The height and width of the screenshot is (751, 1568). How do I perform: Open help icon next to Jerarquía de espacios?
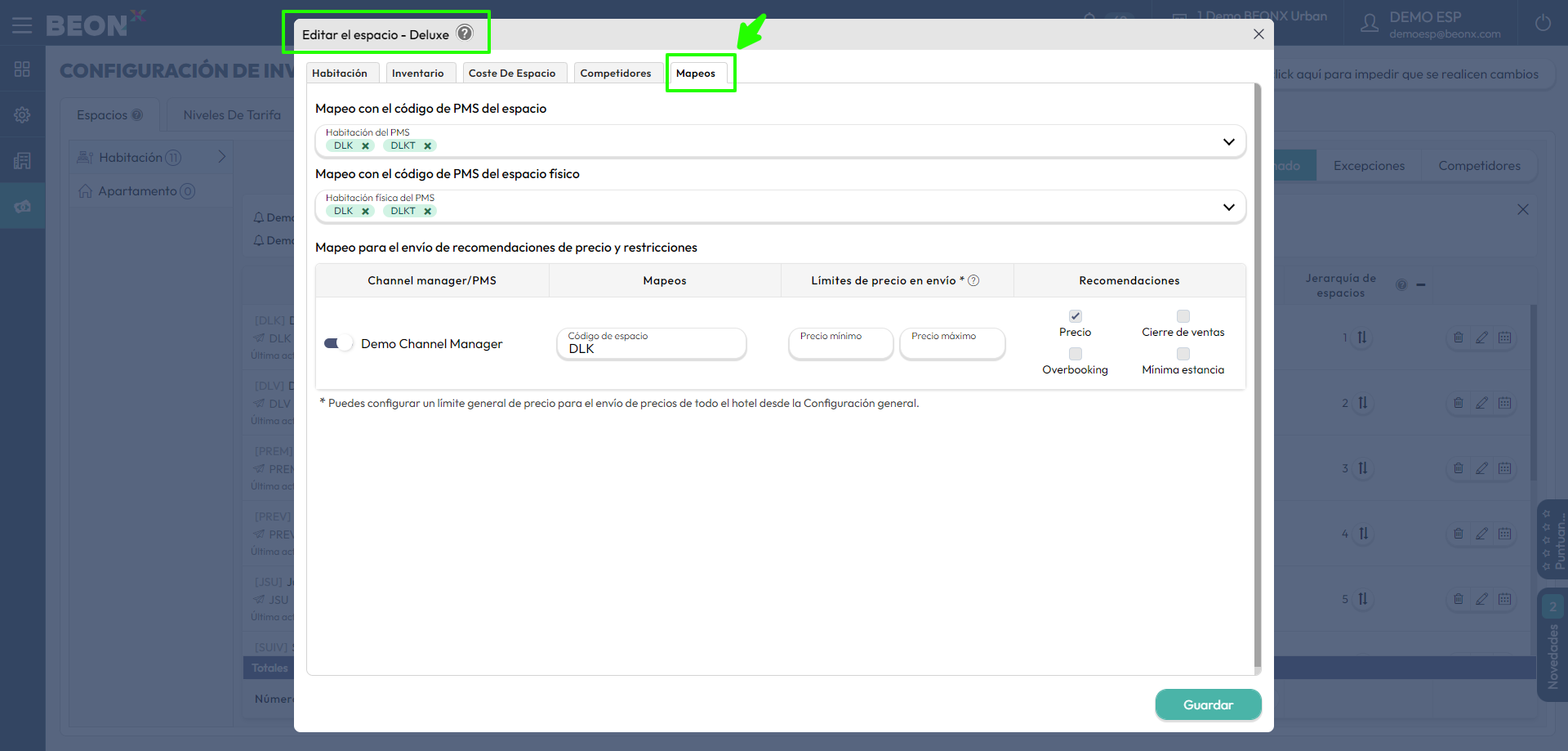click(x=1401, y=285)
